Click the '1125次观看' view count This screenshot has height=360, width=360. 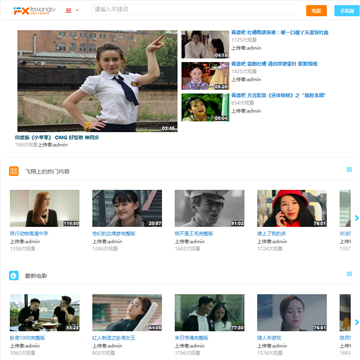[244, 40]
